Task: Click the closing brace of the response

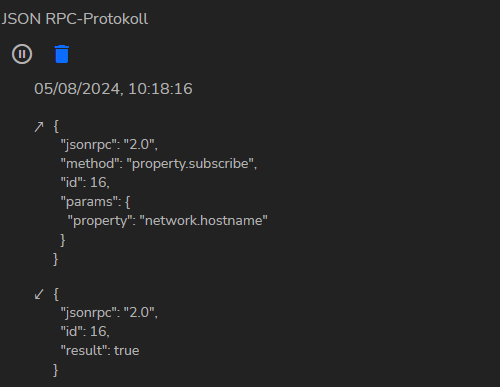Action: coord(56,370)
